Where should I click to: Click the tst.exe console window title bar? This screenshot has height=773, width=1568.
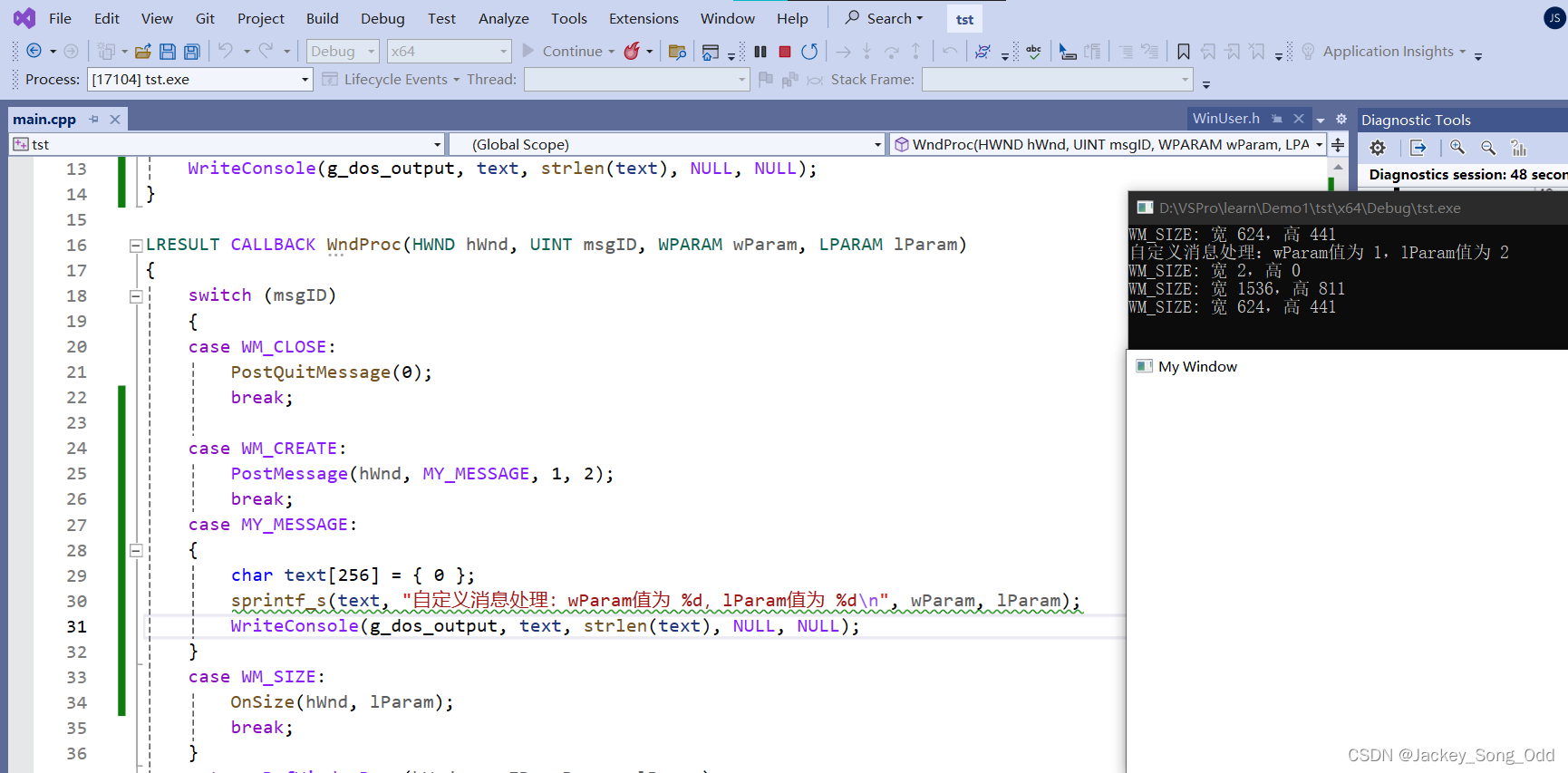[1348, 208]
